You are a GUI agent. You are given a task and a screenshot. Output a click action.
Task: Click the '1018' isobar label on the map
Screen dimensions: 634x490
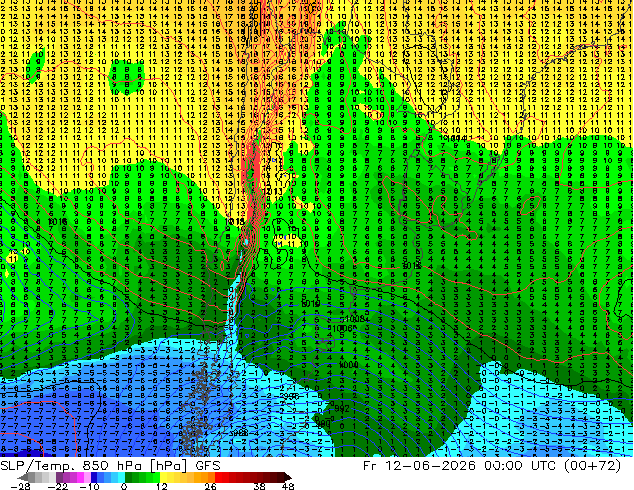(235, 222)
